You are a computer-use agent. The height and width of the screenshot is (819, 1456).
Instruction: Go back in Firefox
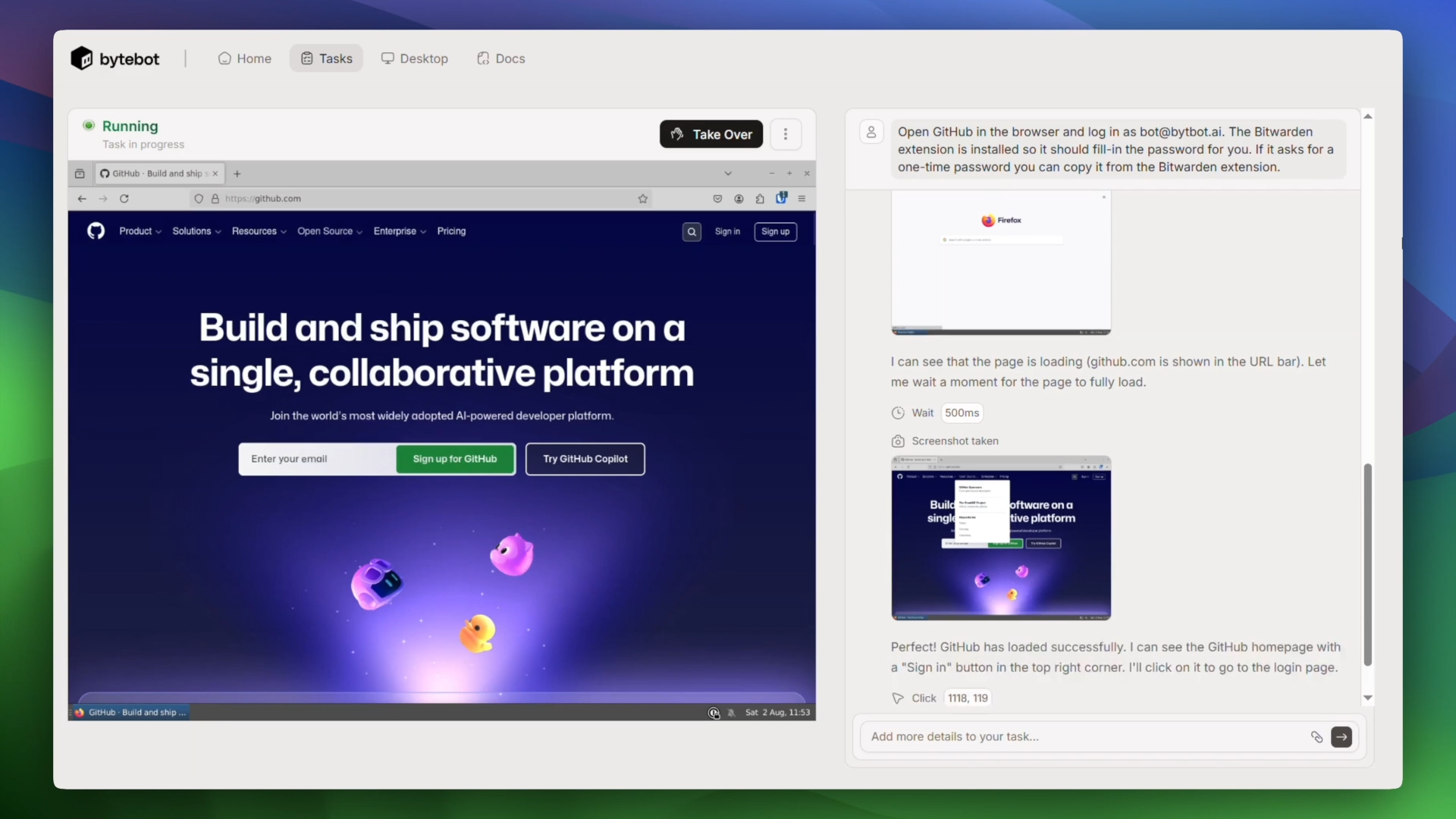click(82, 199)
